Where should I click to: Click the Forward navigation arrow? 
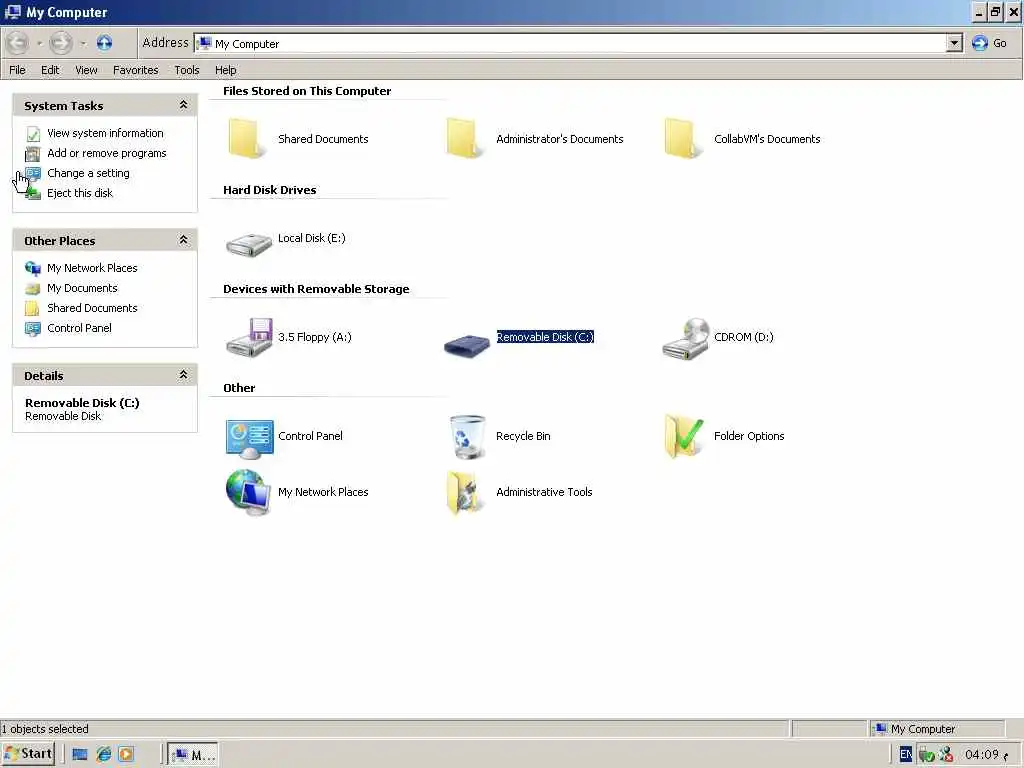[x=61, y=43]
